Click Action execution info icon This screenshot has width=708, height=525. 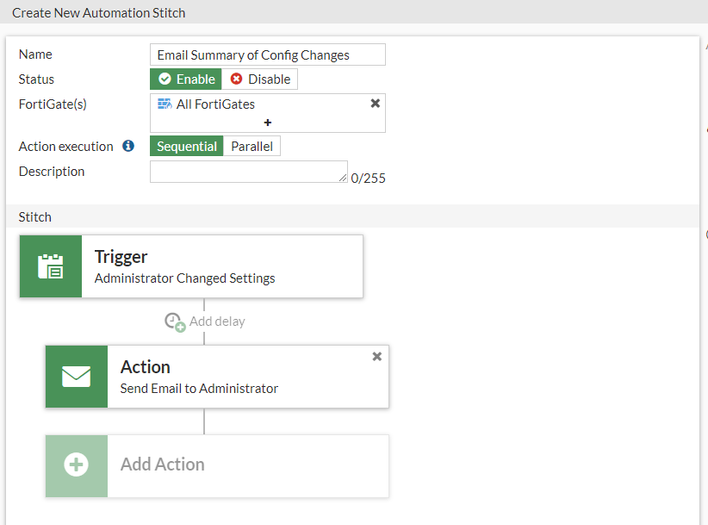128,146
